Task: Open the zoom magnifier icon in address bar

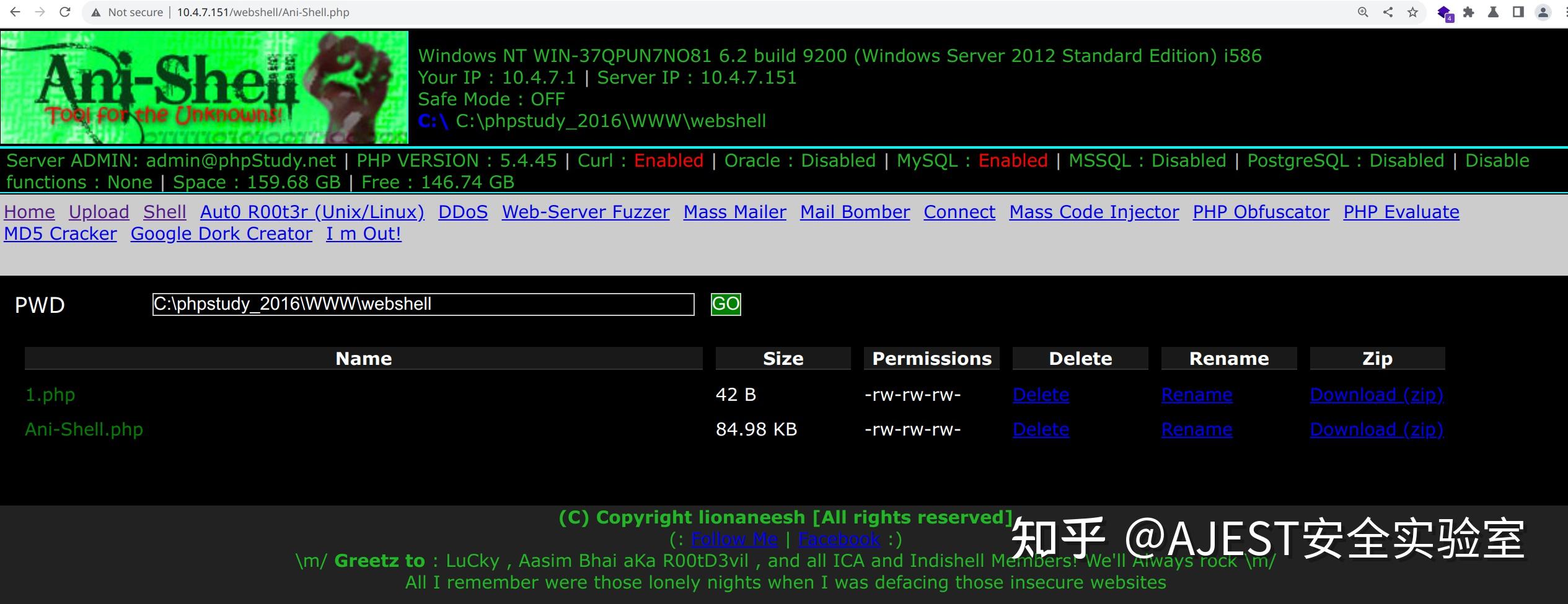Action: click(1363, 12)
